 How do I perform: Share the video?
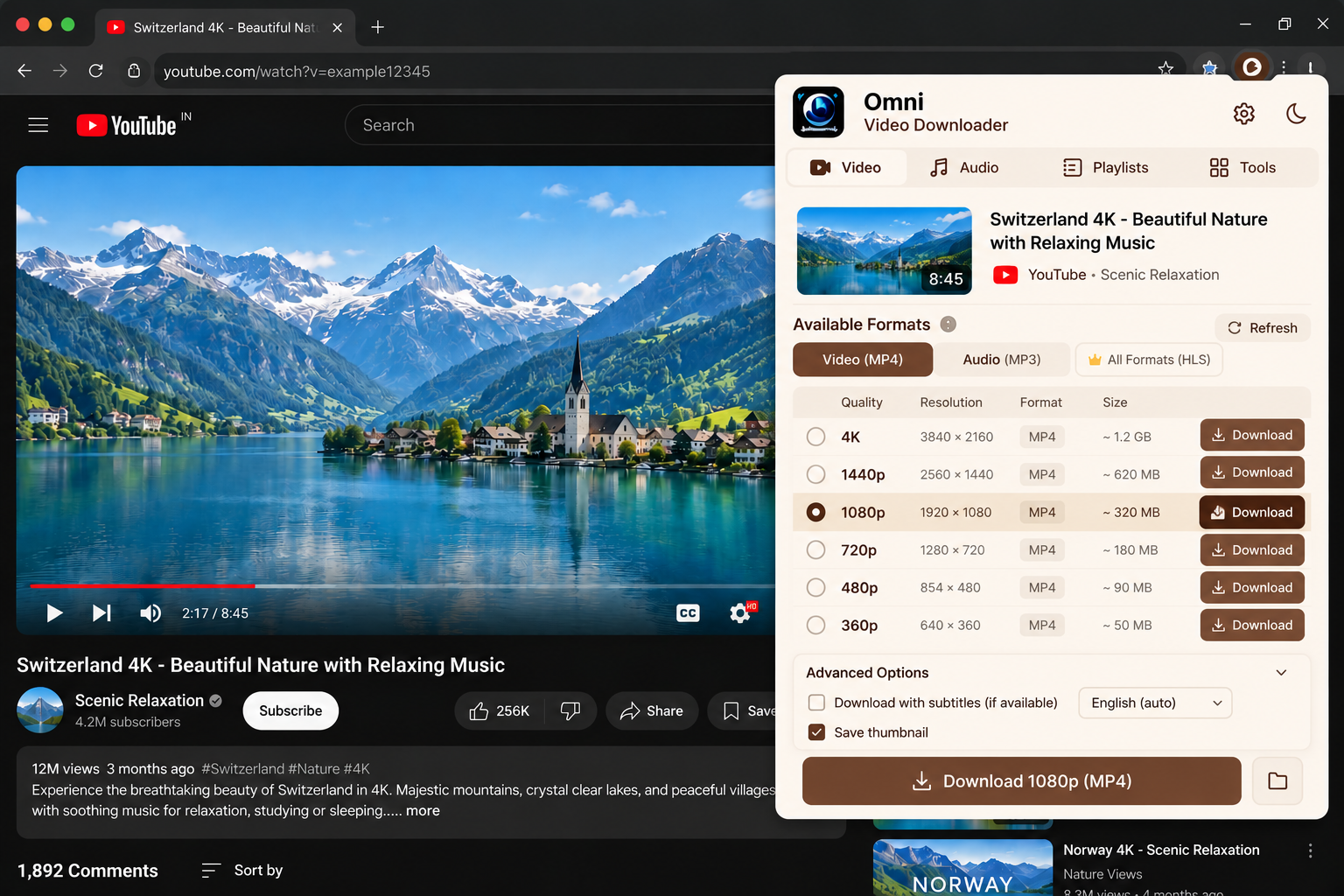point(652,711)
